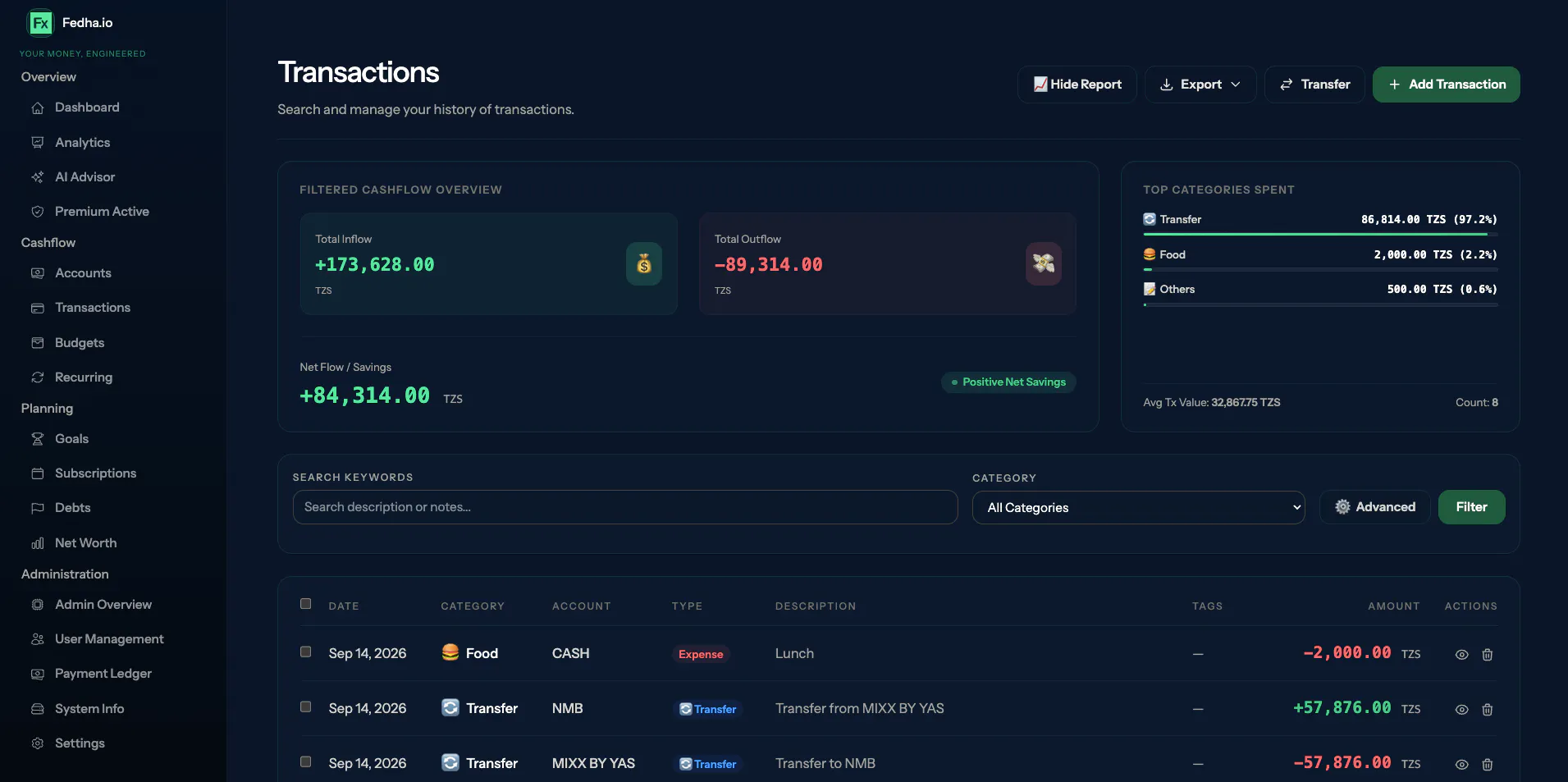The width and height of the screenshot is (1568, 782).
Task: Click the Admin Overview icon
Action: coord(38,605)
